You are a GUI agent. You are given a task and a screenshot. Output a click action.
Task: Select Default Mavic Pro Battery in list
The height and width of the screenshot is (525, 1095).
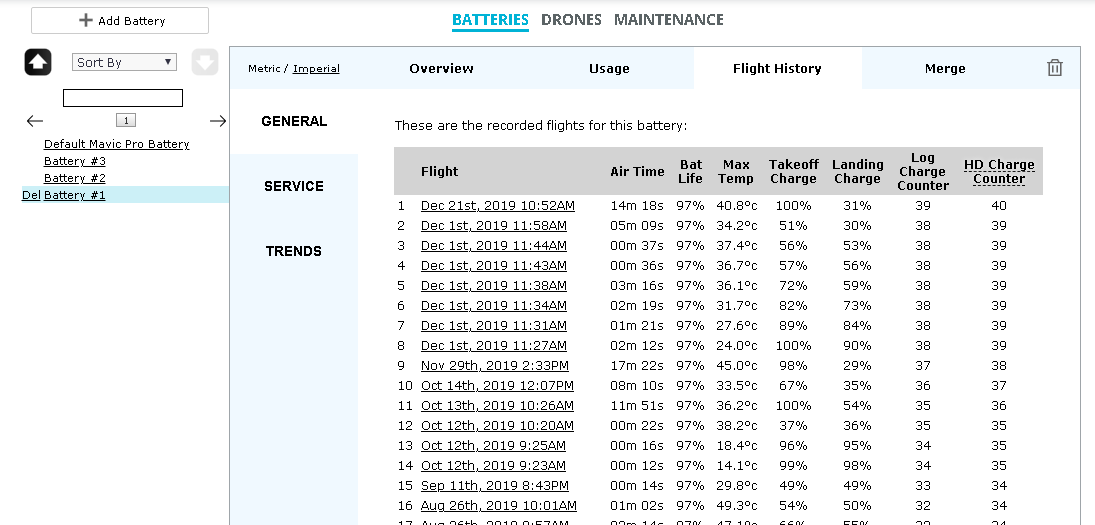(117, 144)
